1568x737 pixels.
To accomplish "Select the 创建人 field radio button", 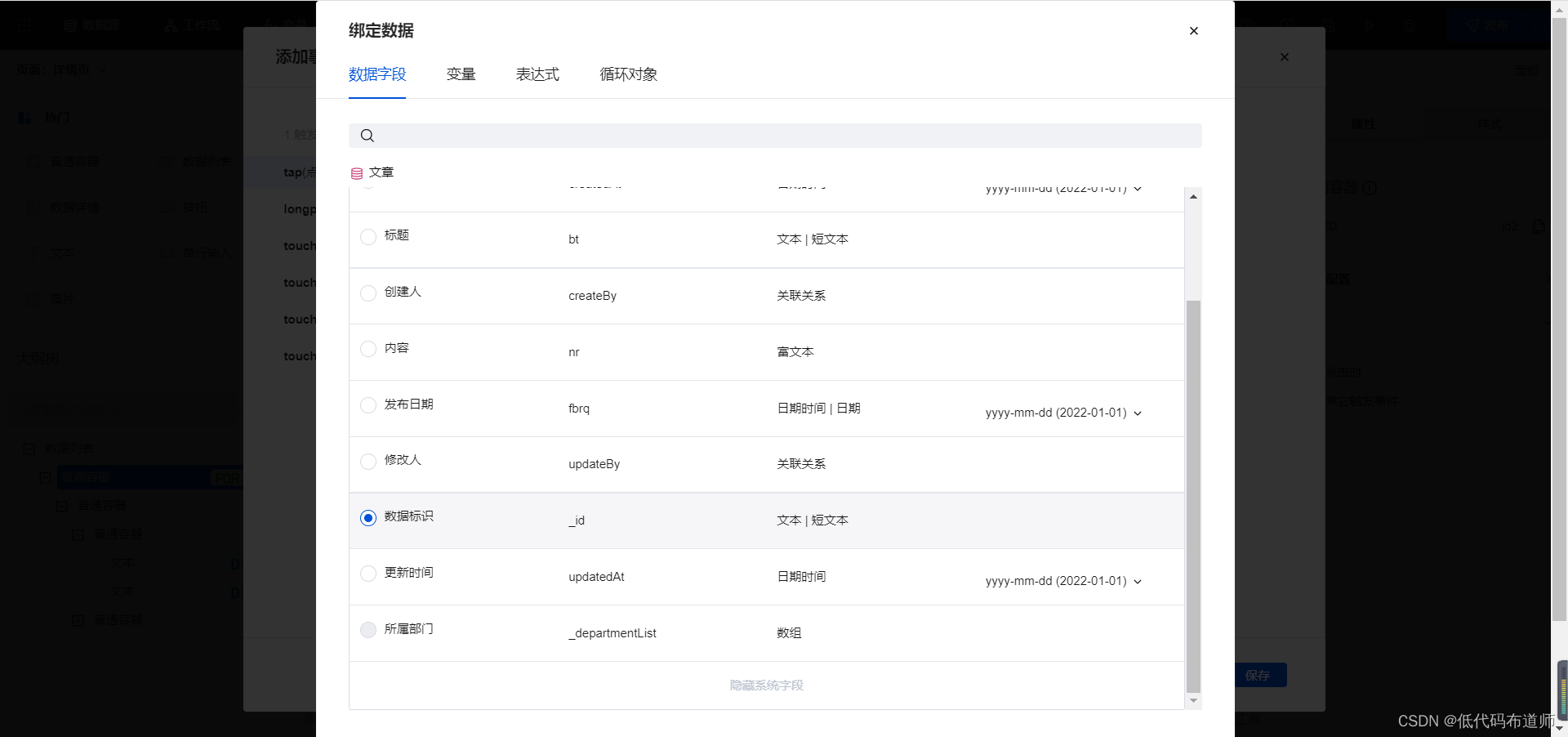I will 368,293.
